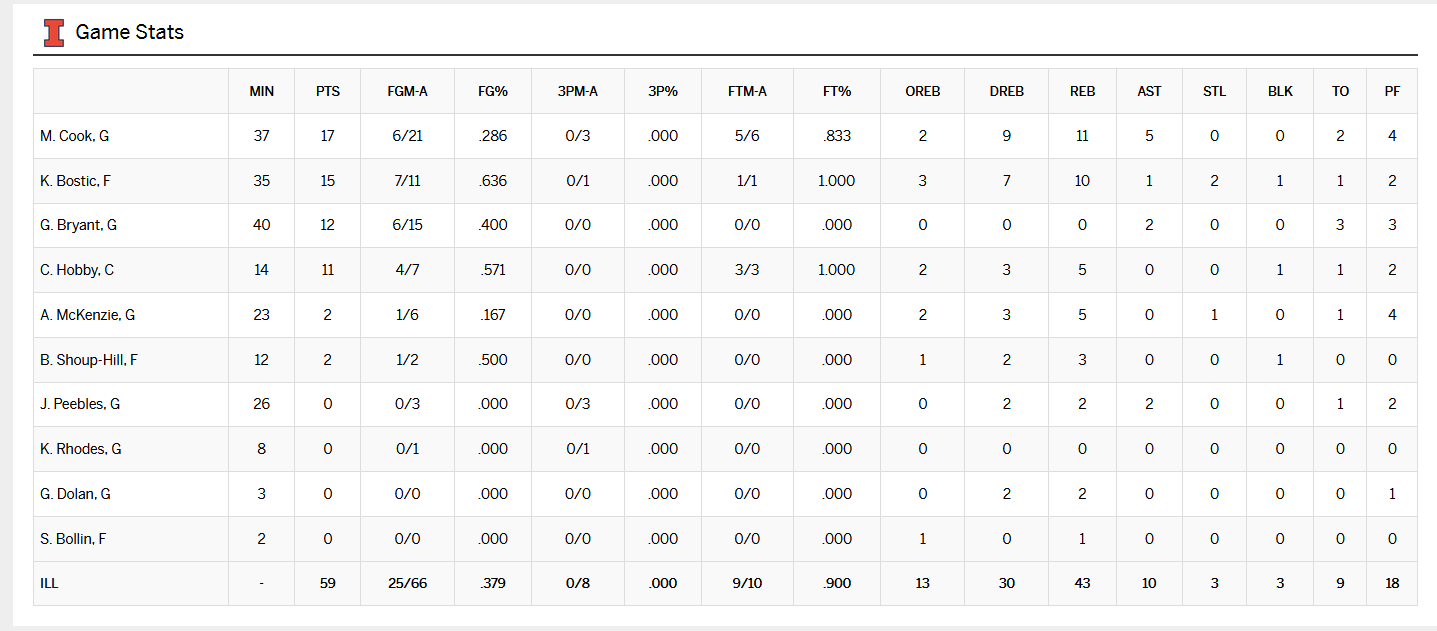The width and height of the screenshot is (1437, 631).
Task: Click the 3PM-A column header
Action: coord(578,91)
